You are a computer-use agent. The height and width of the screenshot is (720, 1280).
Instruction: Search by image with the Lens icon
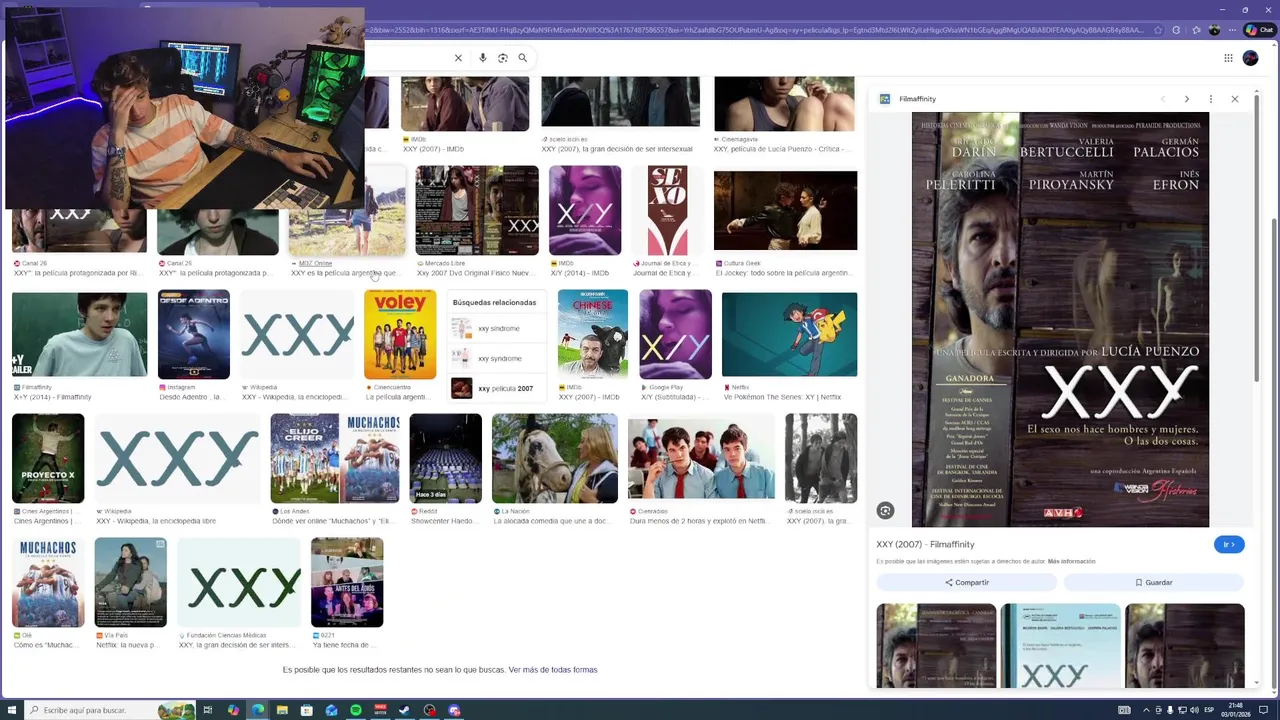pyautogui.click(x=503, y=58)
